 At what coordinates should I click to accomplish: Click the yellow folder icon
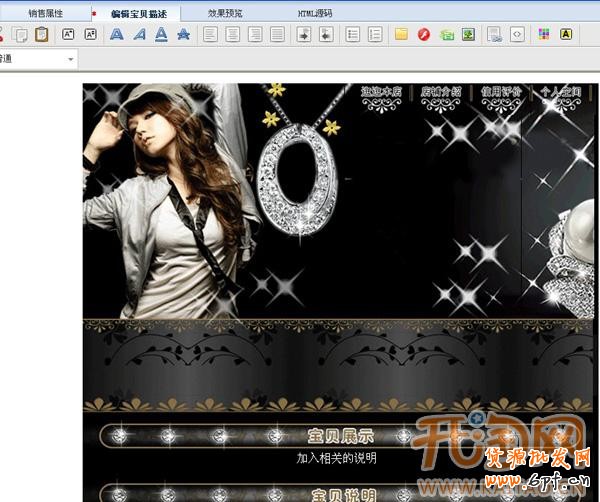(x=401, y=35)
